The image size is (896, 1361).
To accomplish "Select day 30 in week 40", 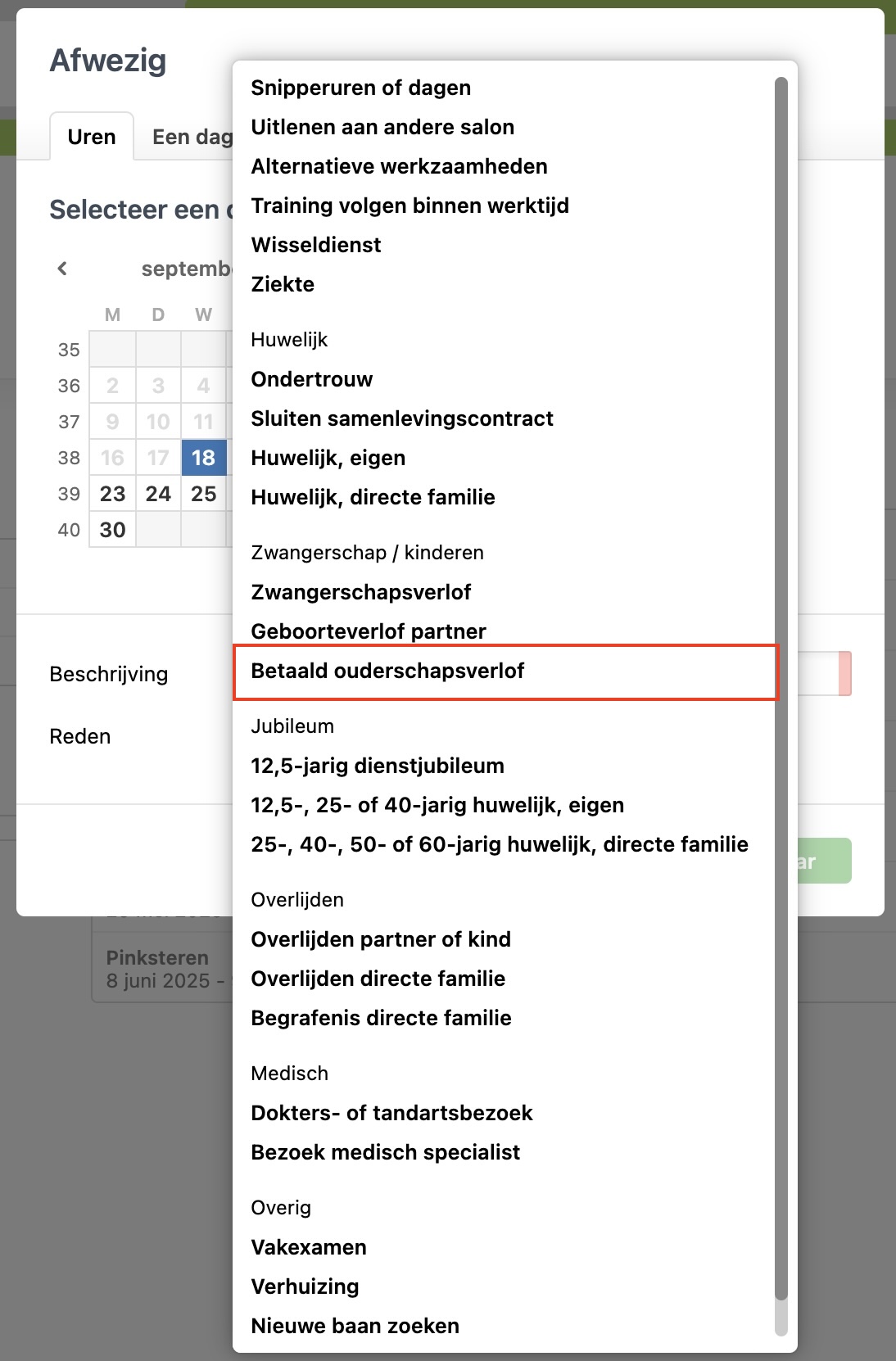I will click(113, 530).
